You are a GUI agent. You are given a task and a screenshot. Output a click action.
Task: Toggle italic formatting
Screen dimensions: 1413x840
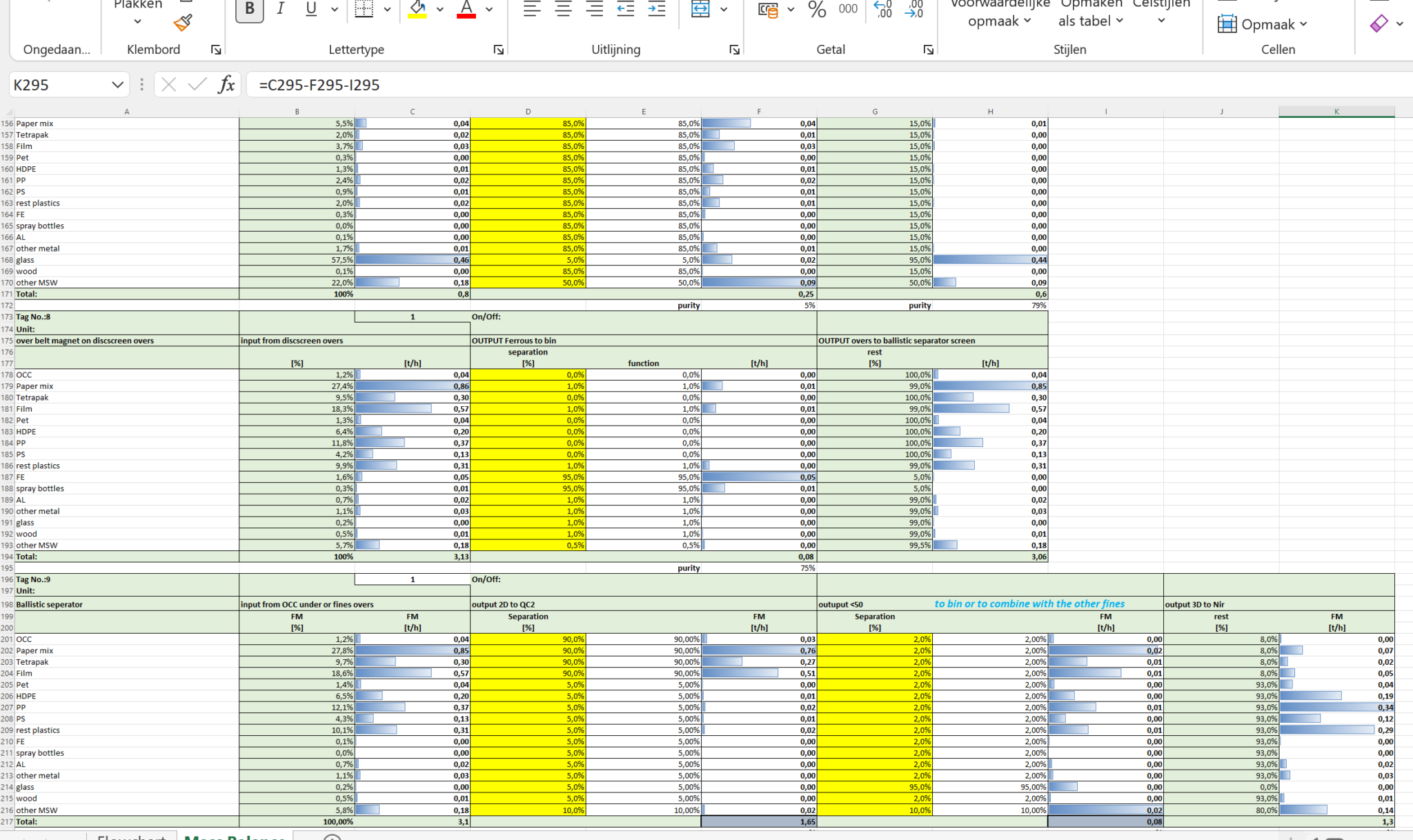coord(280,9)
